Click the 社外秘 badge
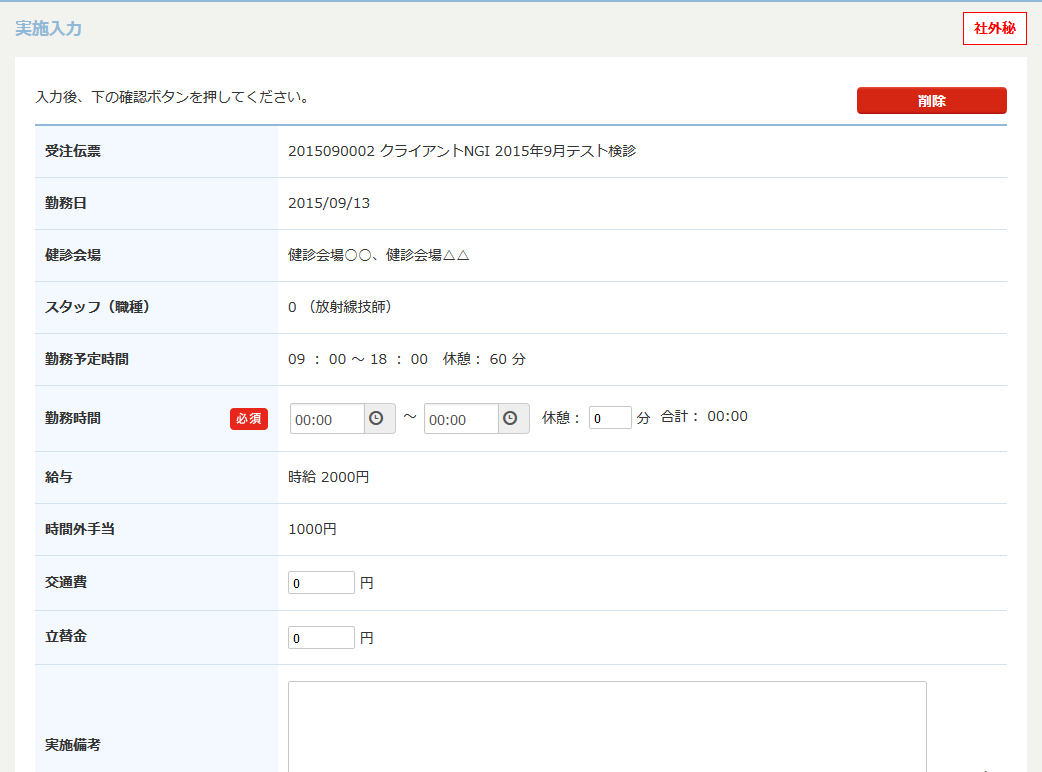Image resolution: width=1042 pixels, height=772 pixels. pyautogui.click(x=994, y=29)
